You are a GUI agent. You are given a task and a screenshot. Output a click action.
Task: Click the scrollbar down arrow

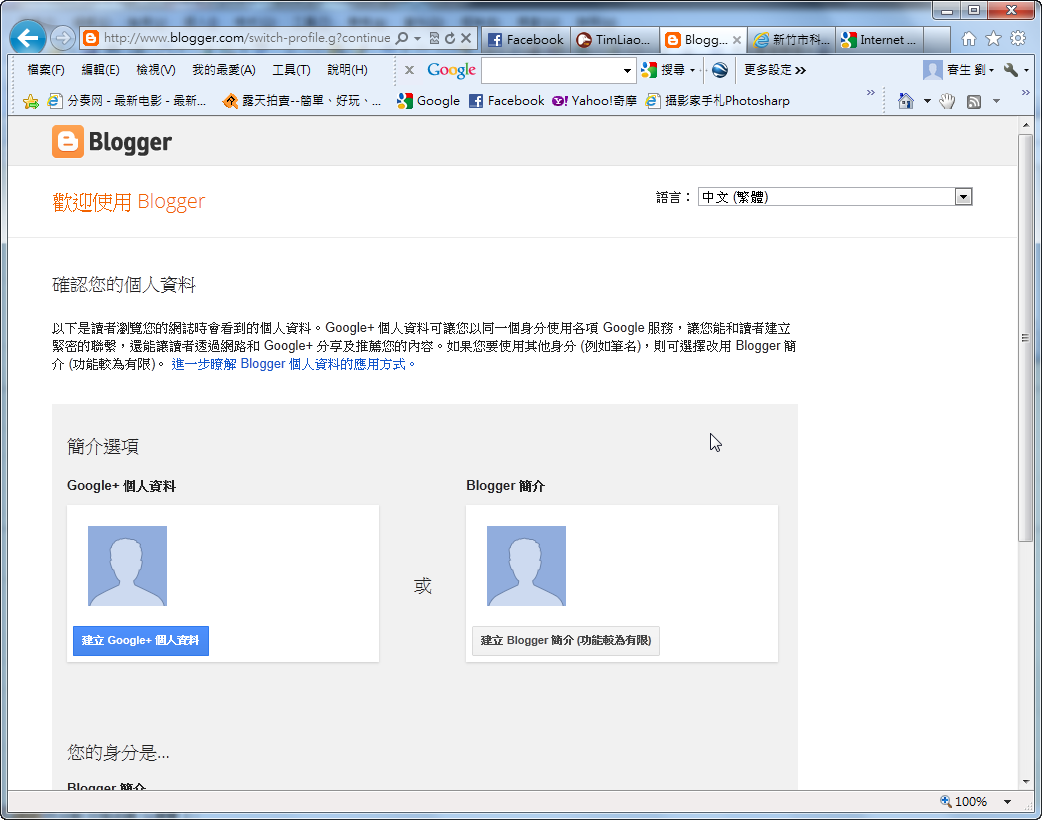click(1026, 781)
